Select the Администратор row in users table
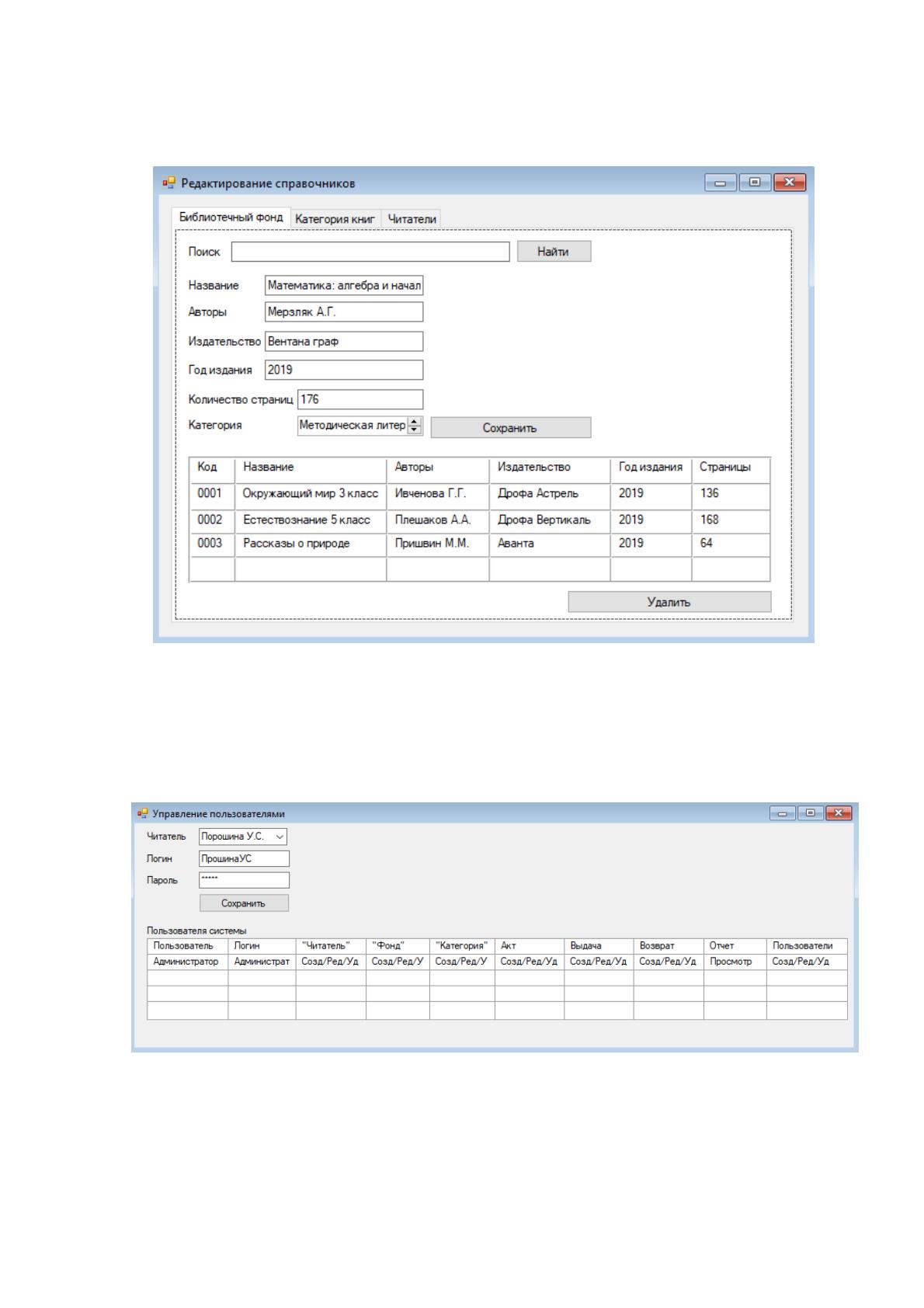Image resolution: width=924 pixels, height=1308 pixels. pyautogui.click(x=497, y=962)
